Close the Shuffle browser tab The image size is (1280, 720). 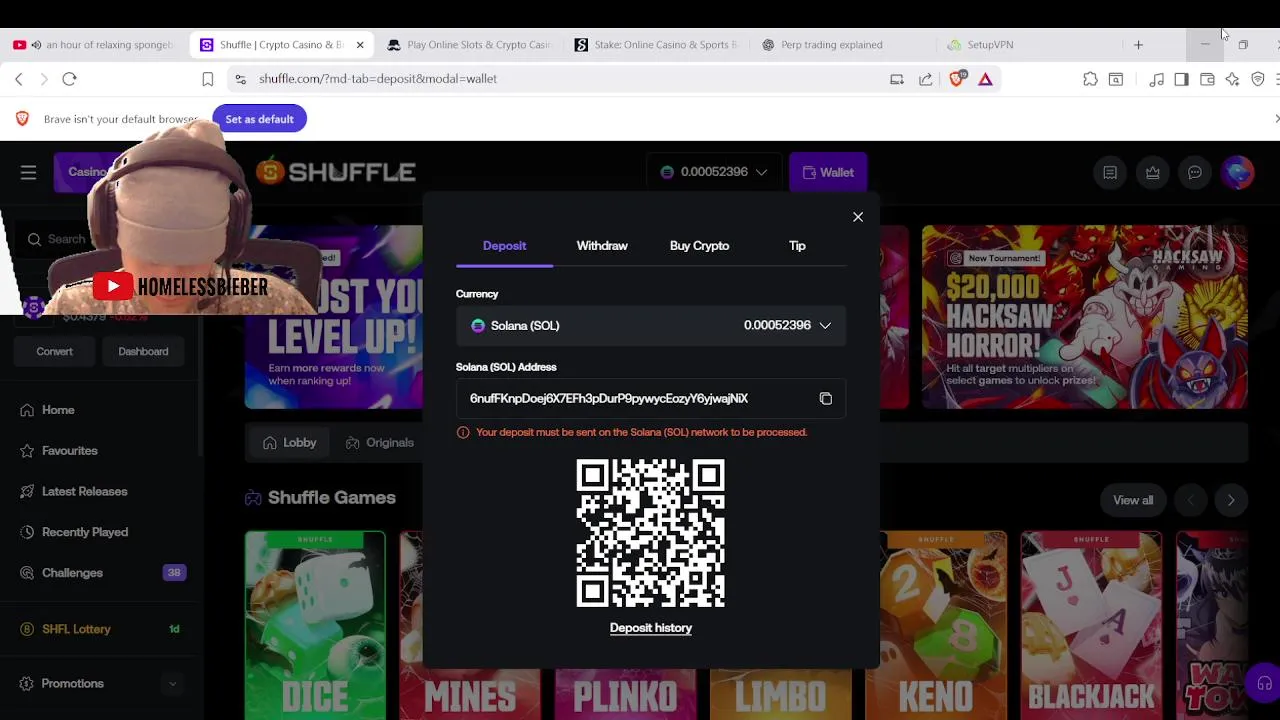point(360,45)
